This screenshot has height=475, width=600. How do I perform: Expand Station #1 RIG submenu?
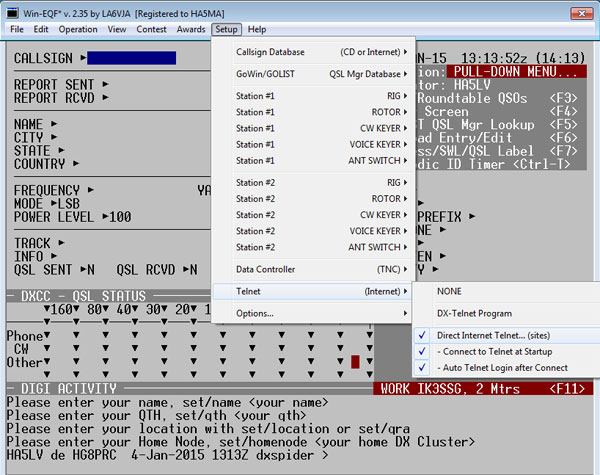point(313,96)
